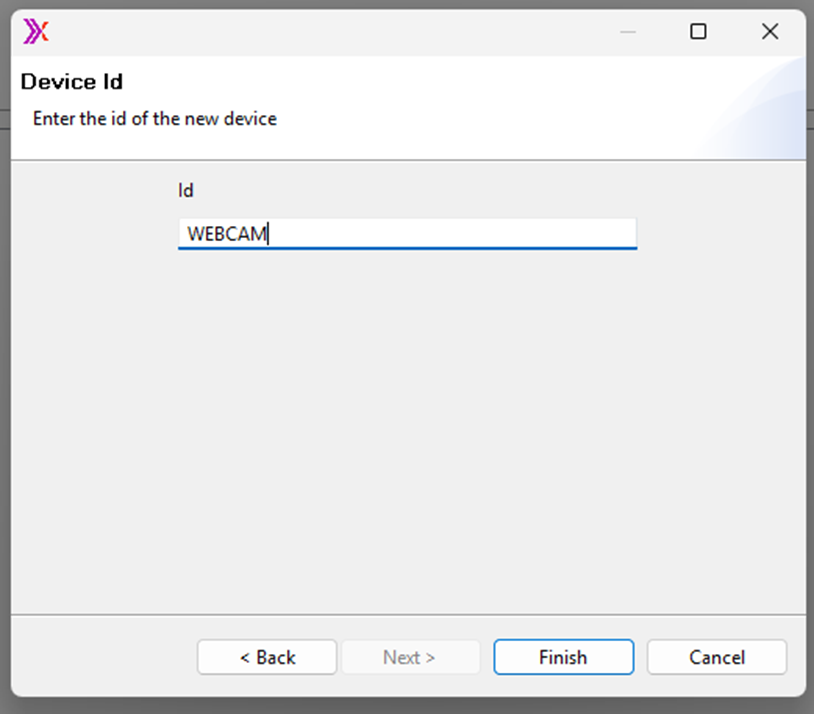Close the dialog with the X button

770,32
